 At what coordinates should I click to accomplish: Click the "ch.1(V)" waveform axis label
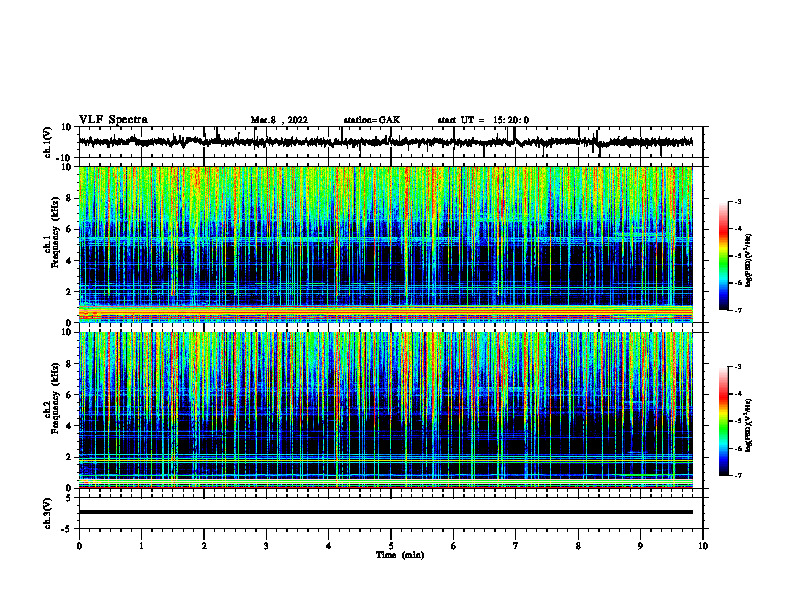pyautogui.click(x=48, y=142)
